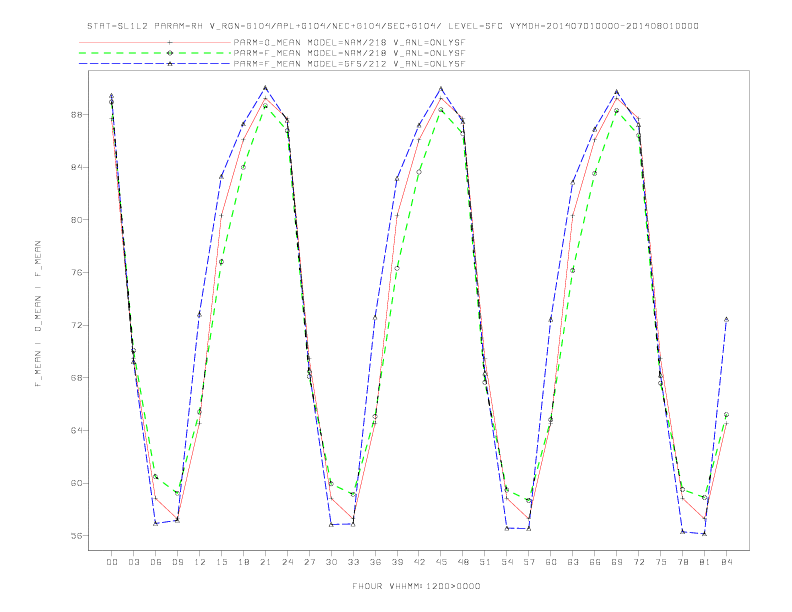Viewport: 792px width, 612px height.
Task: Click the triangle marker on the blue legend line
Action: pos(170,64)
